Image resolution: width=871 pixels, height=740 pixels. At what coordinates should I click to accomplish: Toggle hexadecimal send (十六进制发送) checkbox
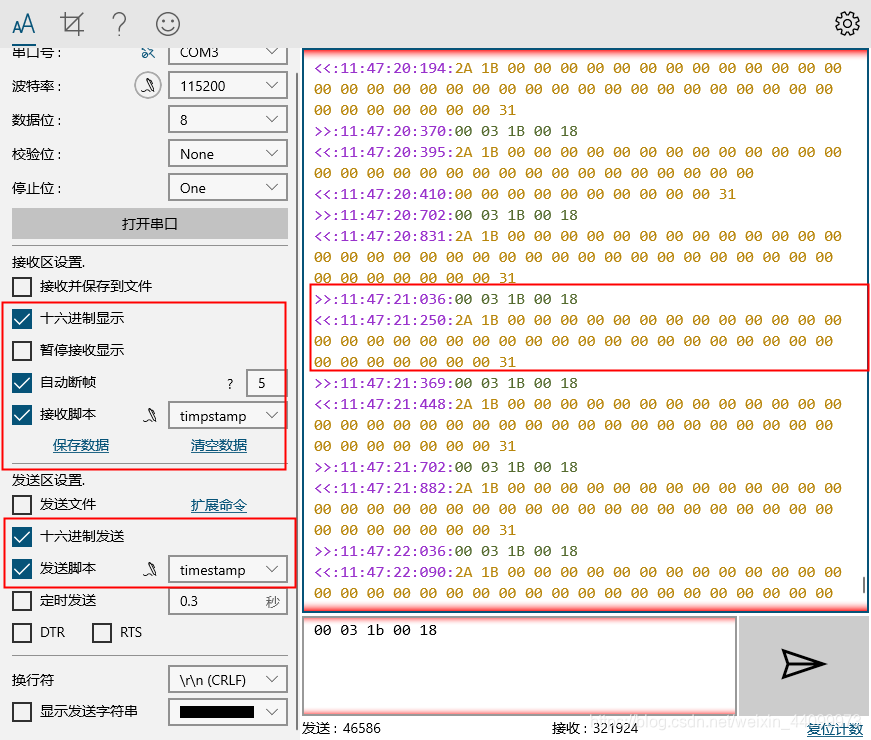pos(22,537)
